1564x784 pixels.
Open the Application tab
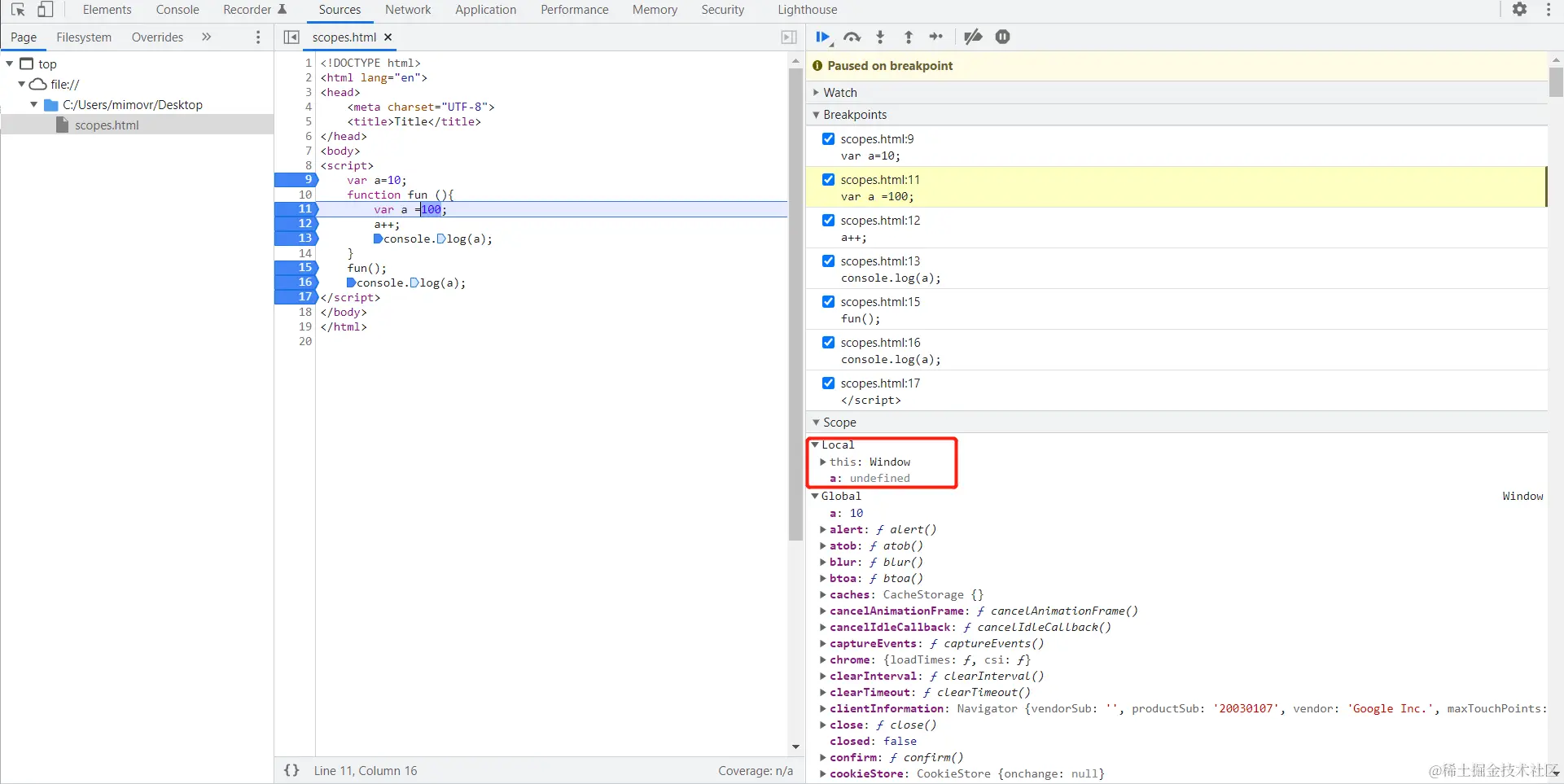485,10
